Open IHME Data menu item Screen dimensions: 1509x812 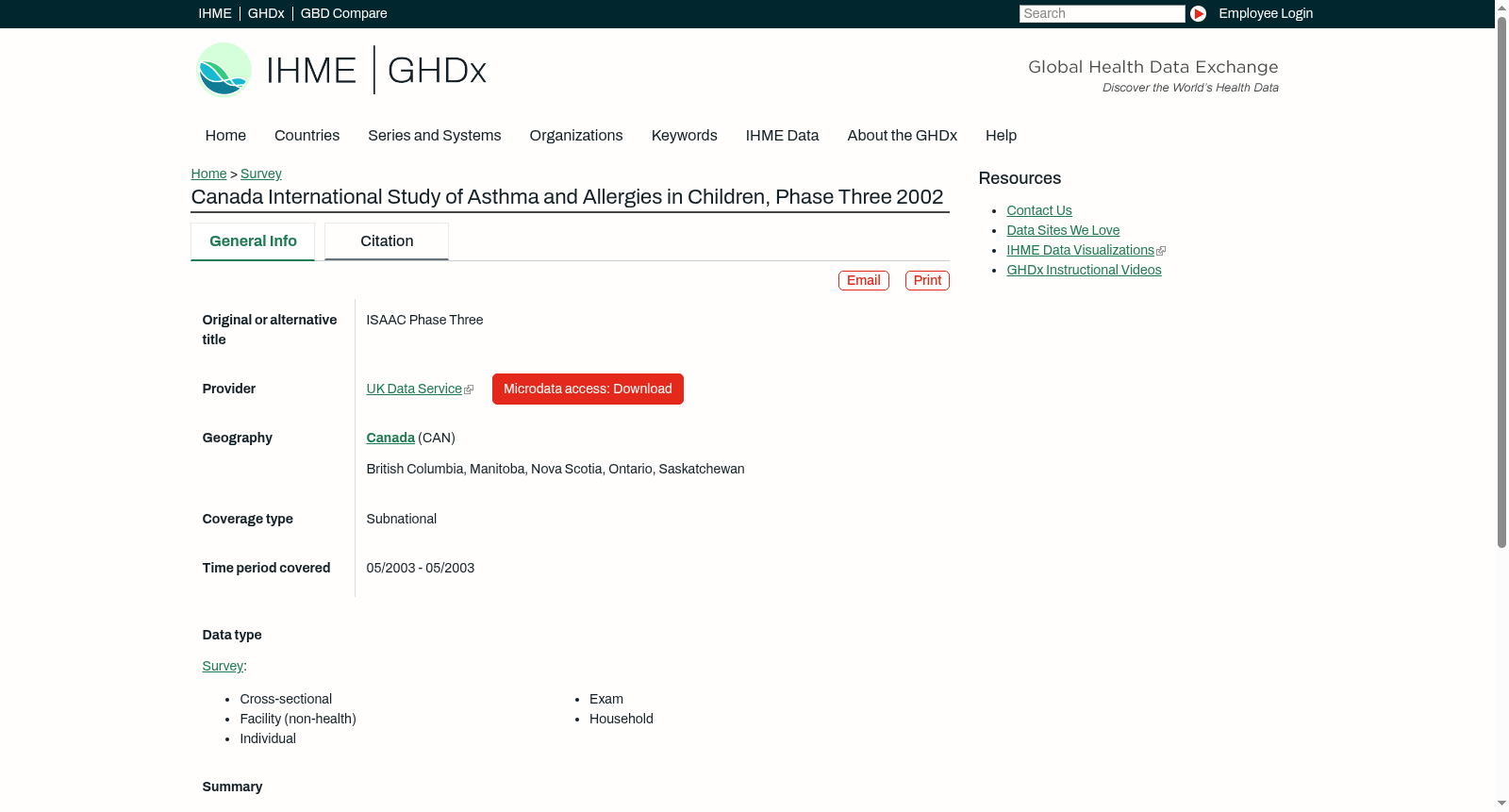782,136
